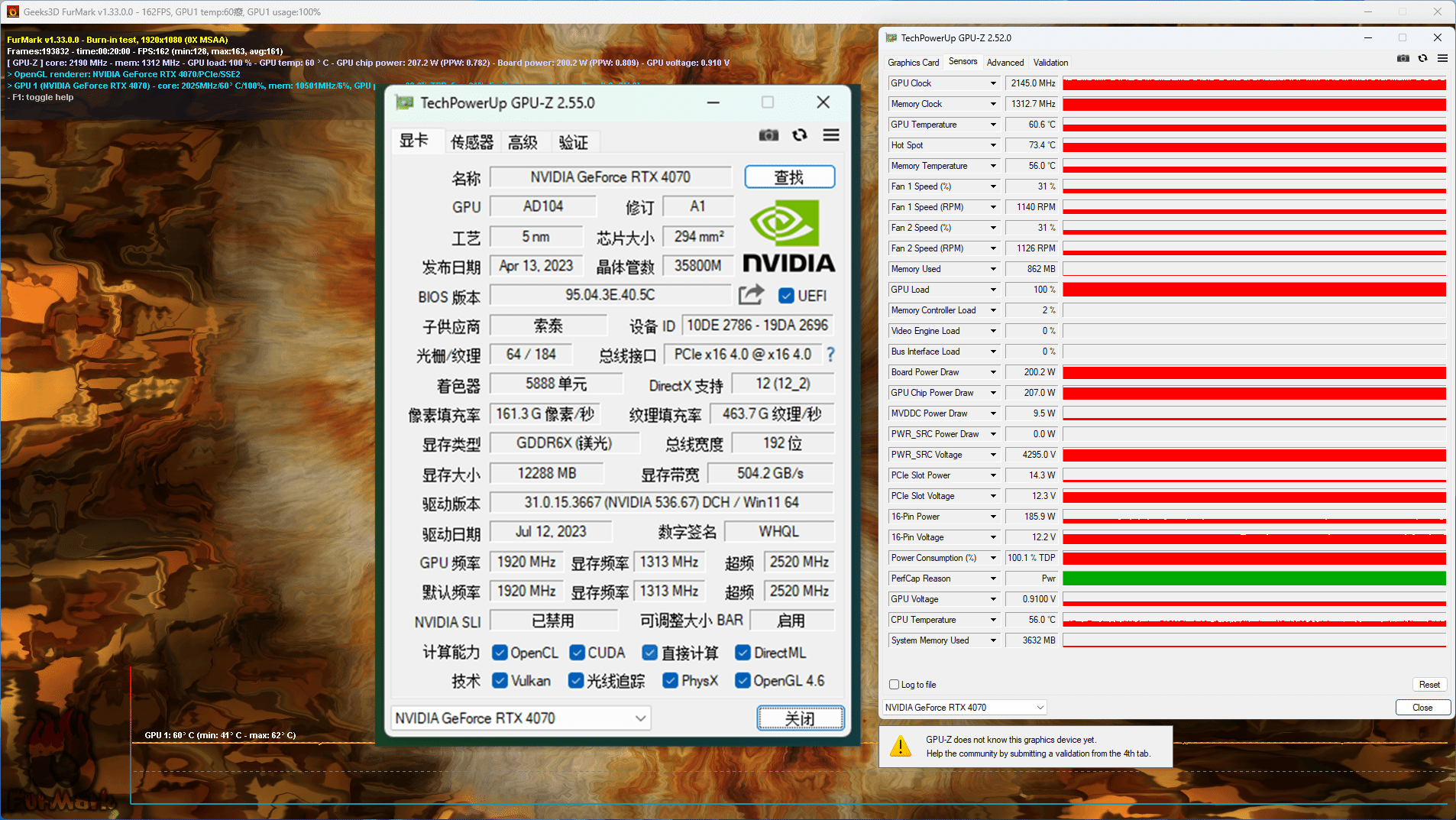This screenshot has width=1456, height=820.
Task: Toggle the 直接计算 checkbox
Action: (650, 653)
